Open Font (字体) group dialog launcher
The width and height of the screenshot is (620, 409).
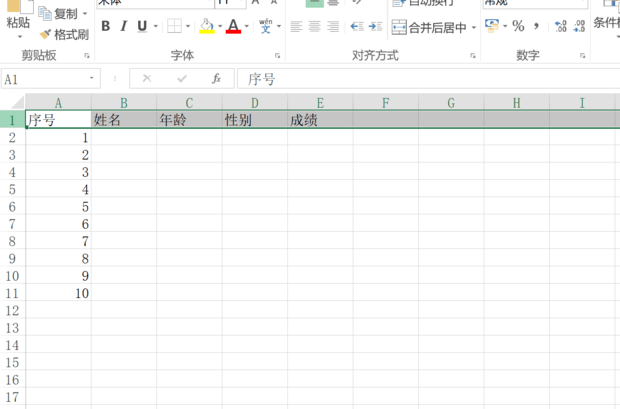pos(280,56)
